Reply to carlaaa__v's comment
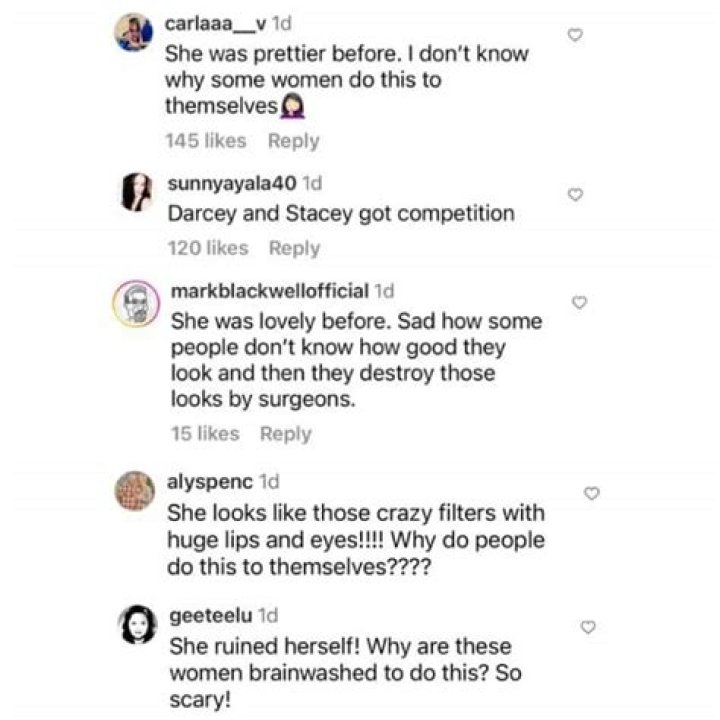Screen dimensions: 720x720 294,141
